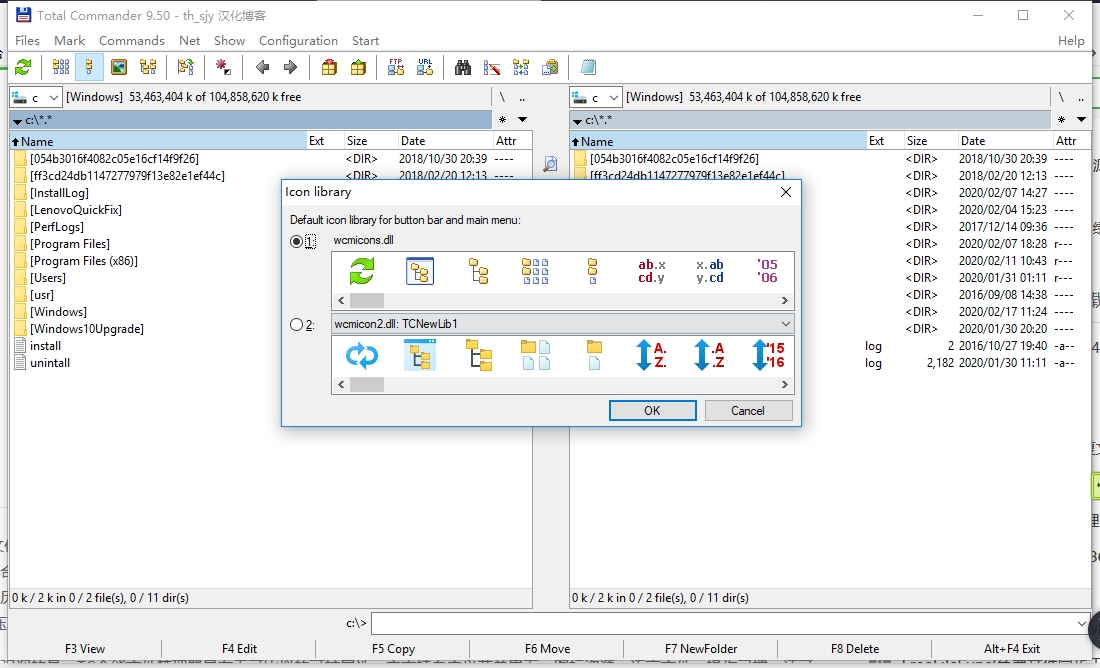Sort left panel by Name column header
Viewport: 1100px width, 668px height.
pyautogui.click(x=159, y=141)
